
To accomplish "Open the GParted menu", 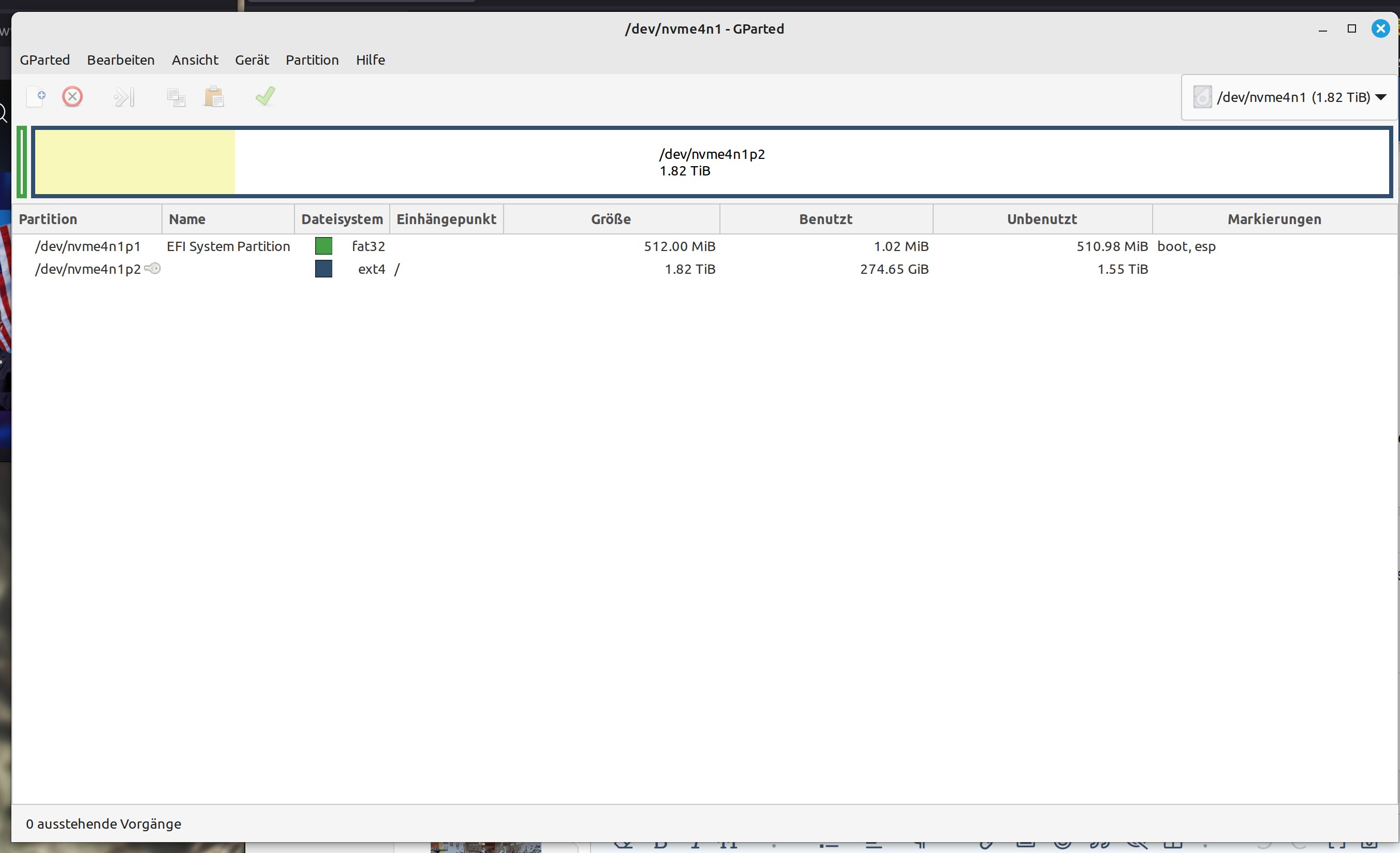I will [x=45, y=60].
